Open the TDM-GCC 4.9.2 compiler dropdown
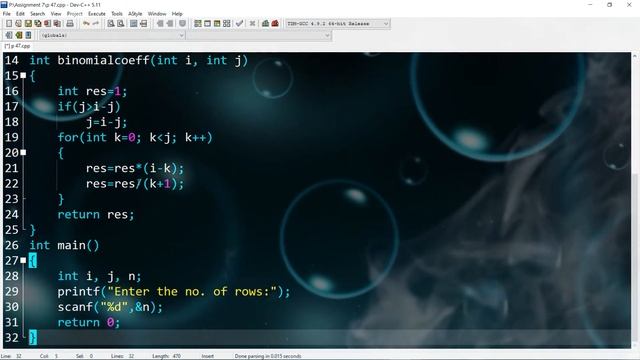 coord(337,24)
